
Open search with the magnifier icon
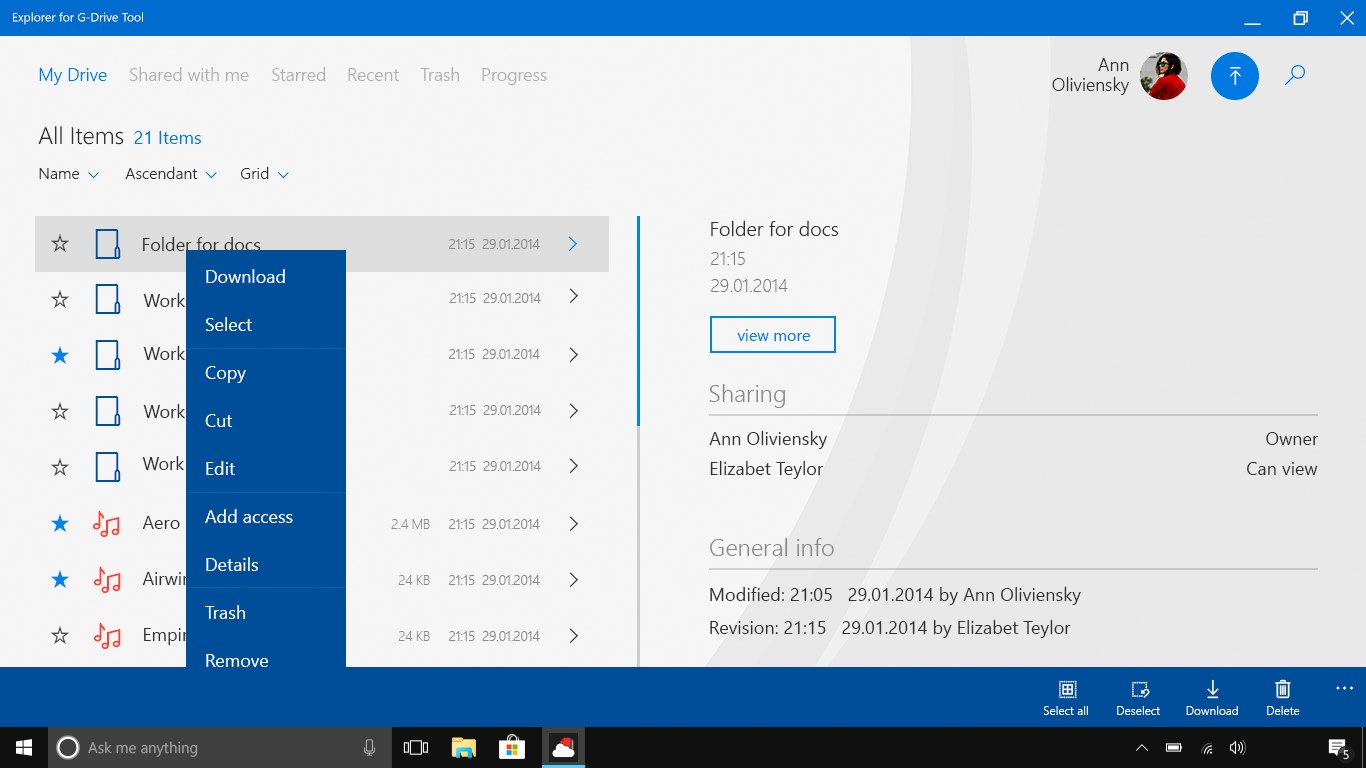click(x=1295, y=75)
